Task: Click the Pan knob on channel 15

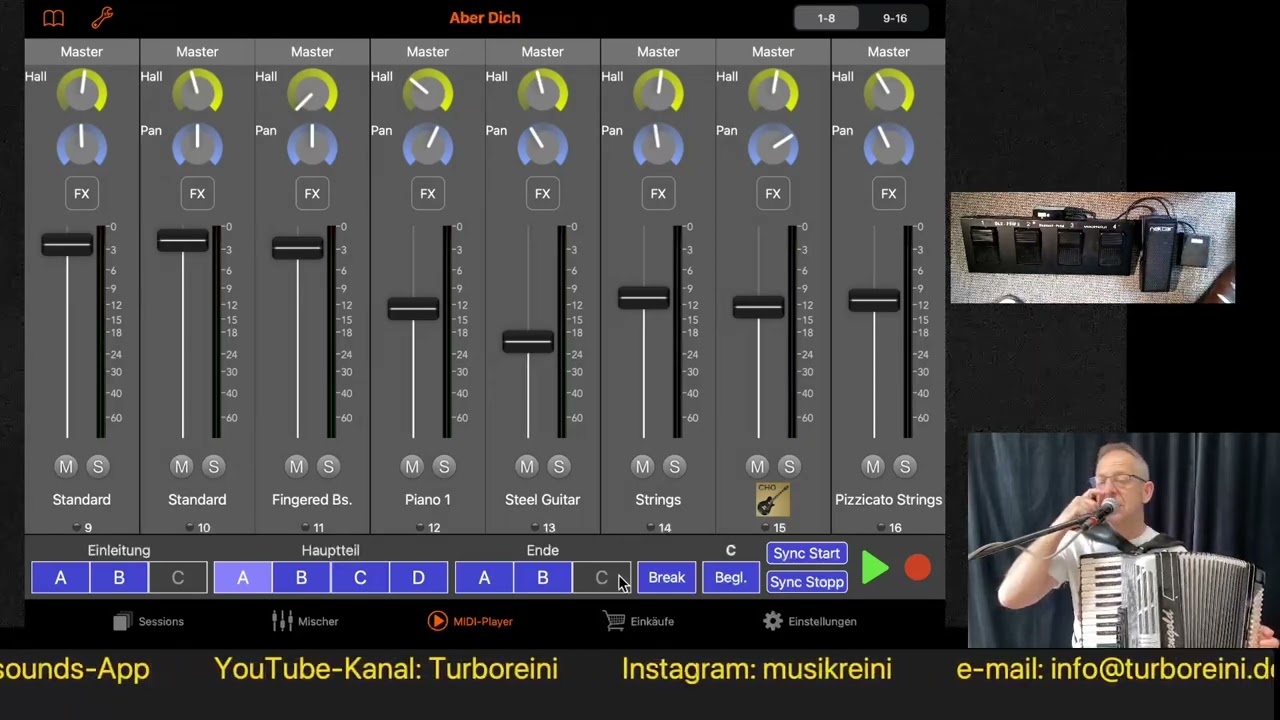Action: 773,146
